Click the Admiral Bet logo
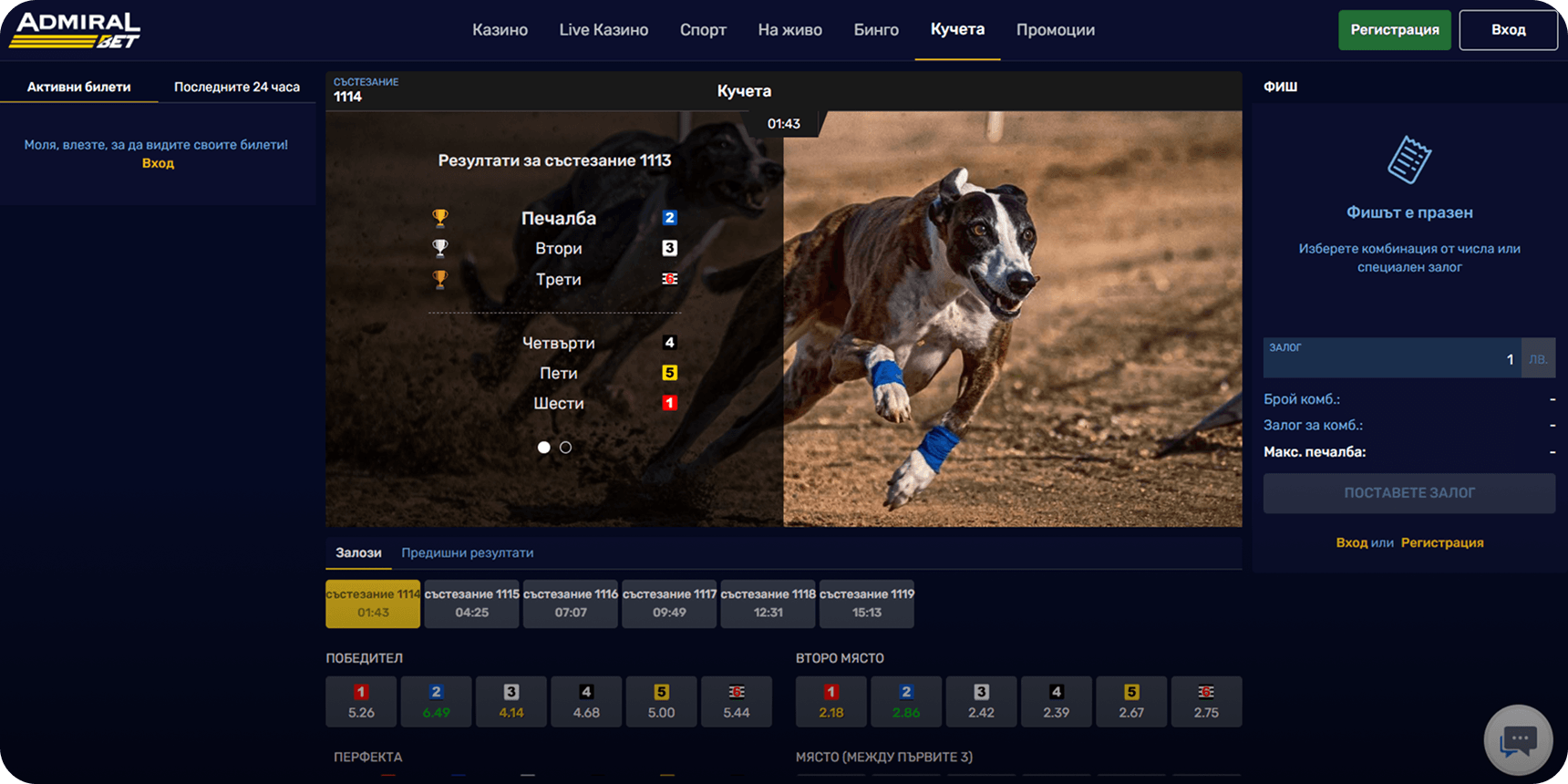1568x784 pixels. click(75, 30)
